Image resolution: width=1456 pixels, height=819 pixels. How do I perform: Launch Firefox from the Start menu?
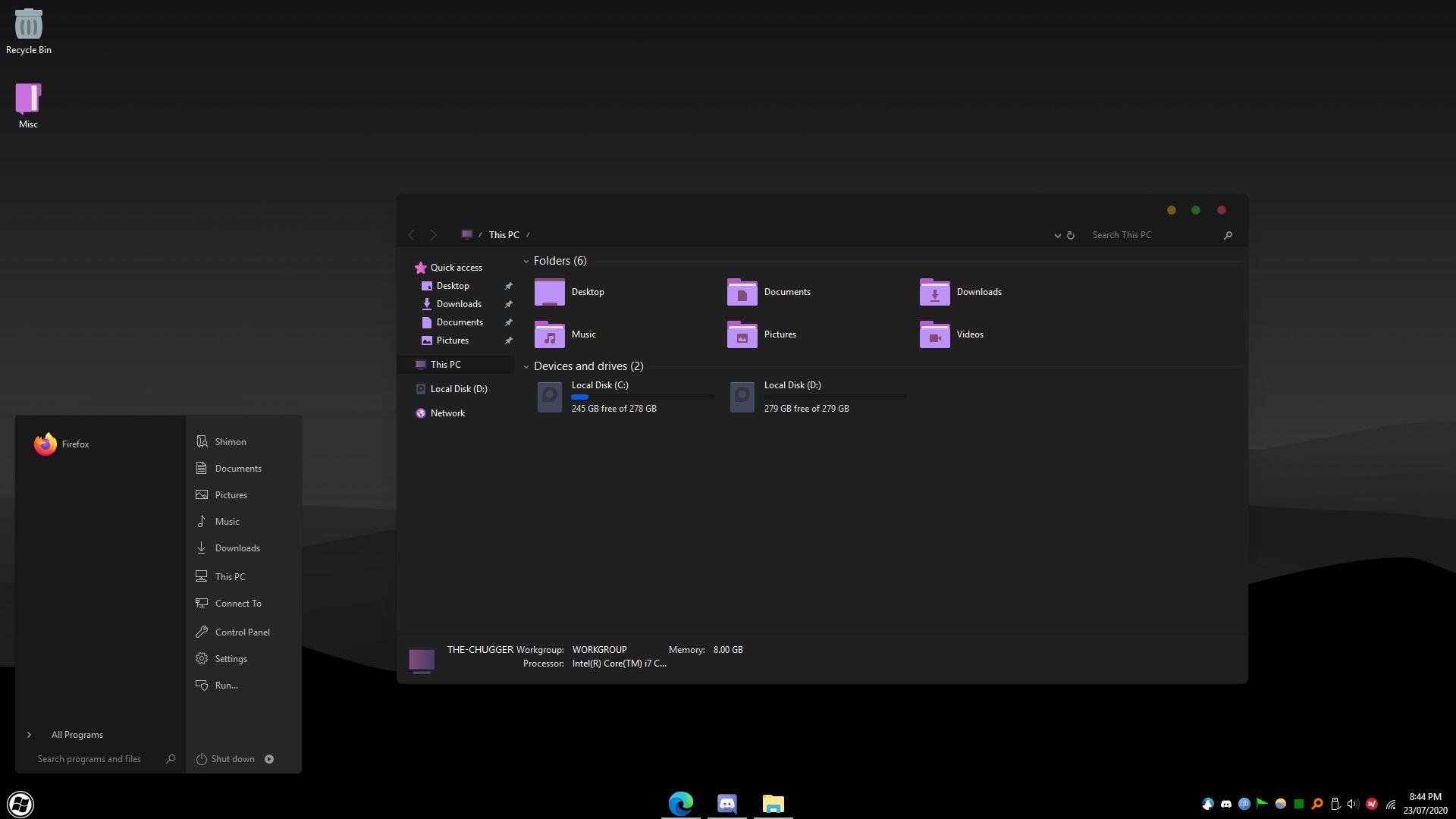click(75, 444)
